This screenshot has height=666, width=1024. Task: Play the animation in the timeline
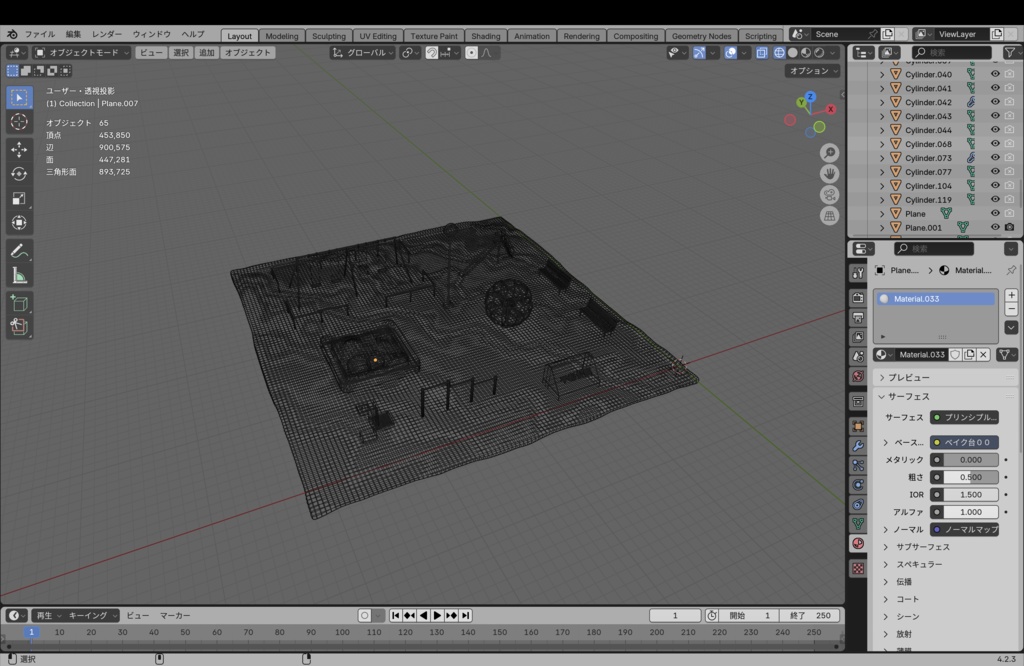[437, 615]
